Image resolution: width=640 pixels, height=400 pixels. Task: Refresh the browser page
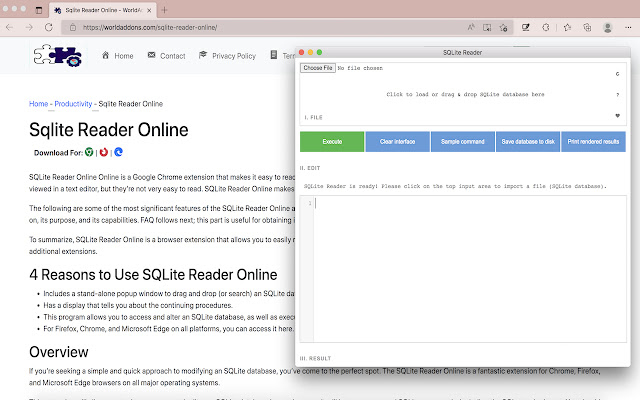tap(49, 27)
